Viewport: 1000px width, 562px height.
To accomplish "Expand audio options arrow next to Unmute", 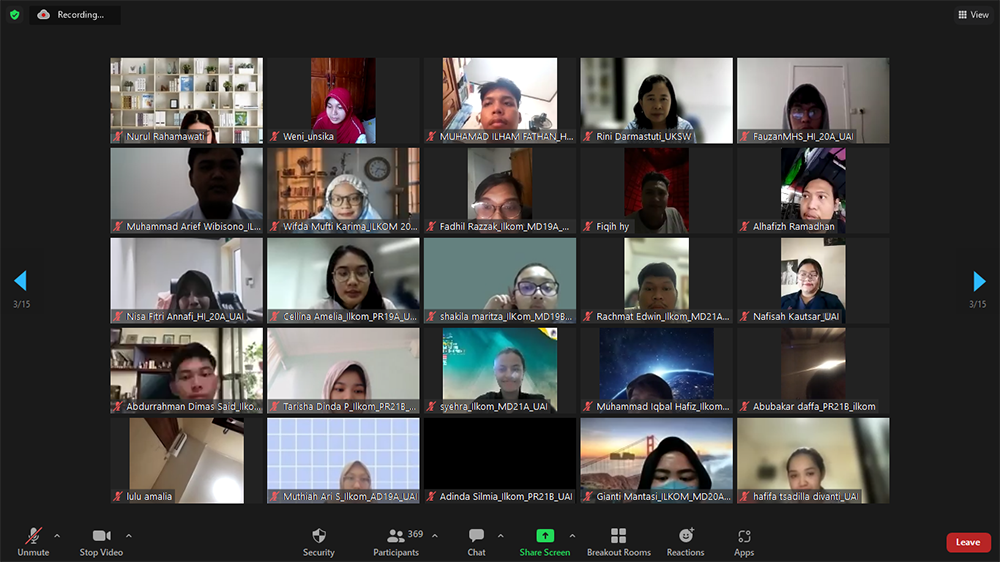I will coord(57,536).
